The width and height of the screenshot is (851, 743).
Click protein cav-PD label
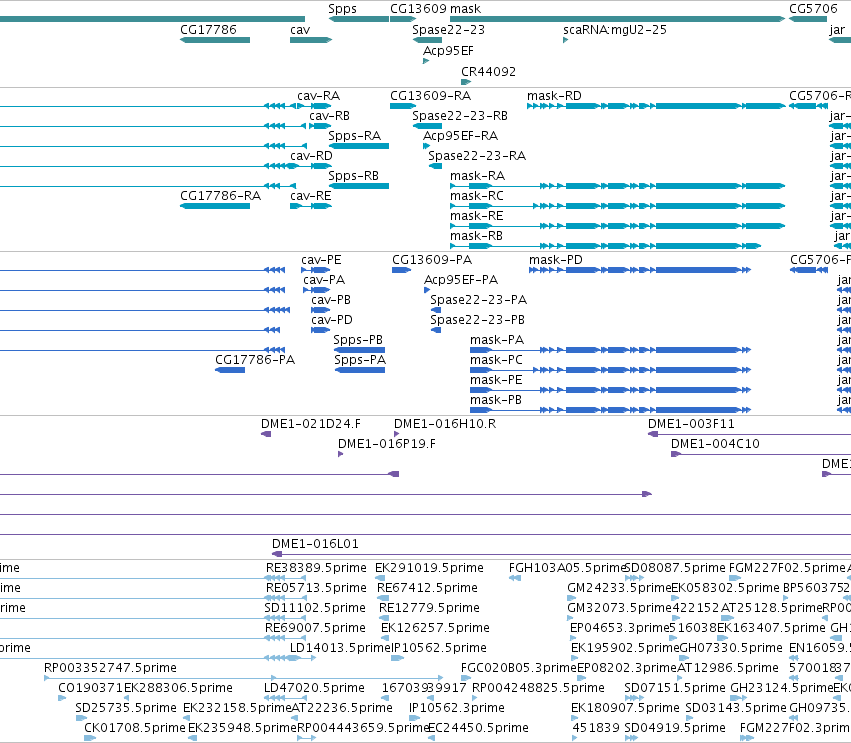332,320
